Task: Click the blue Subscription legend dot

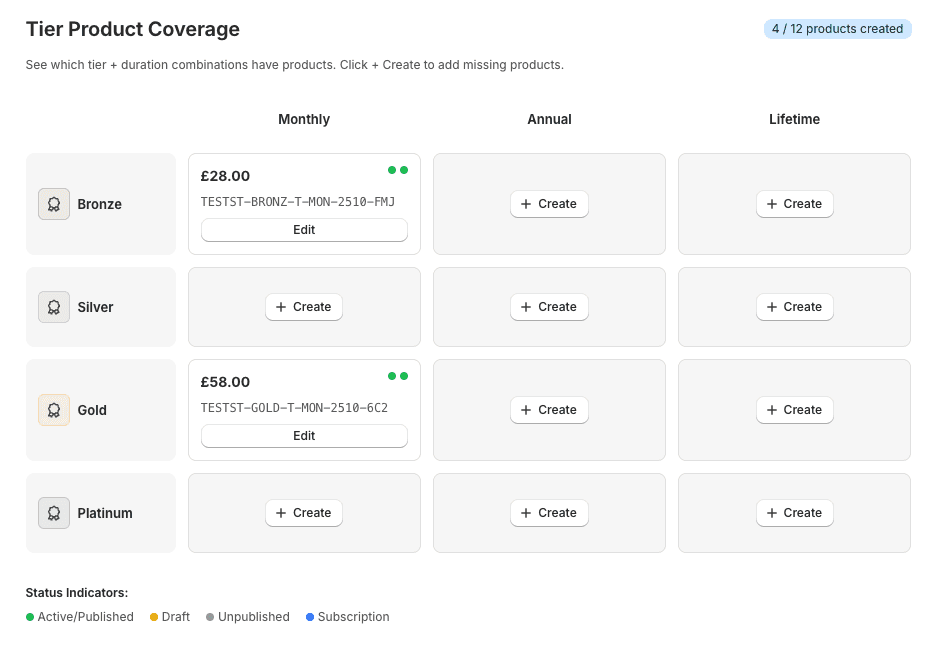Action: 310,617
